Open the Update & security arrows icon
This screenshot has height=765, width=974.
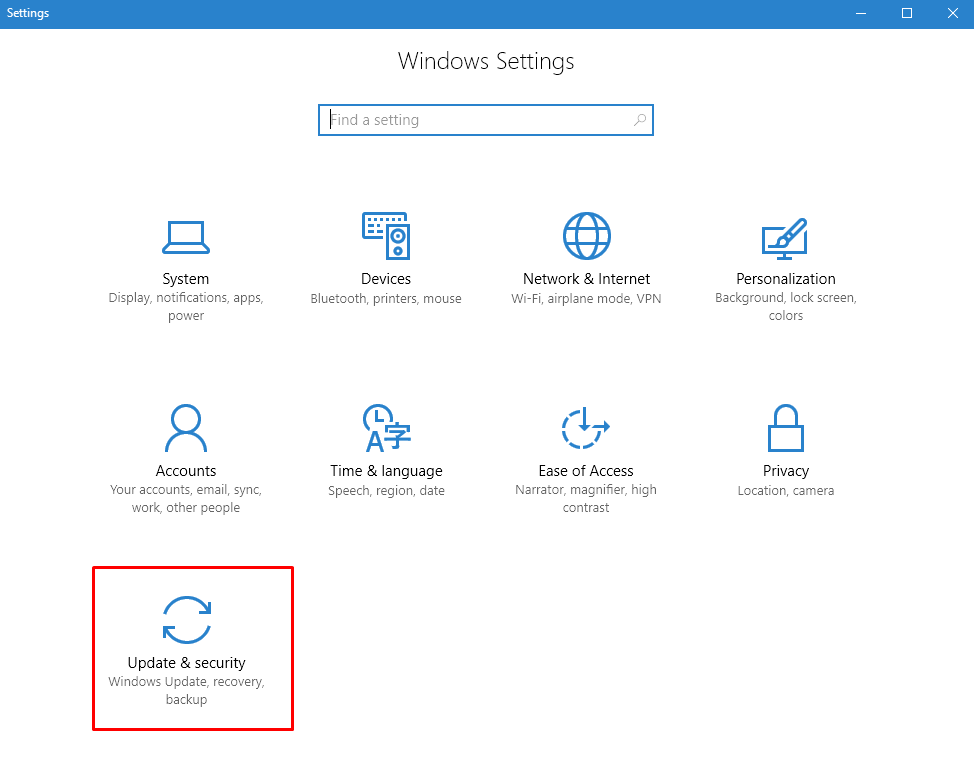tap(186, 620)
